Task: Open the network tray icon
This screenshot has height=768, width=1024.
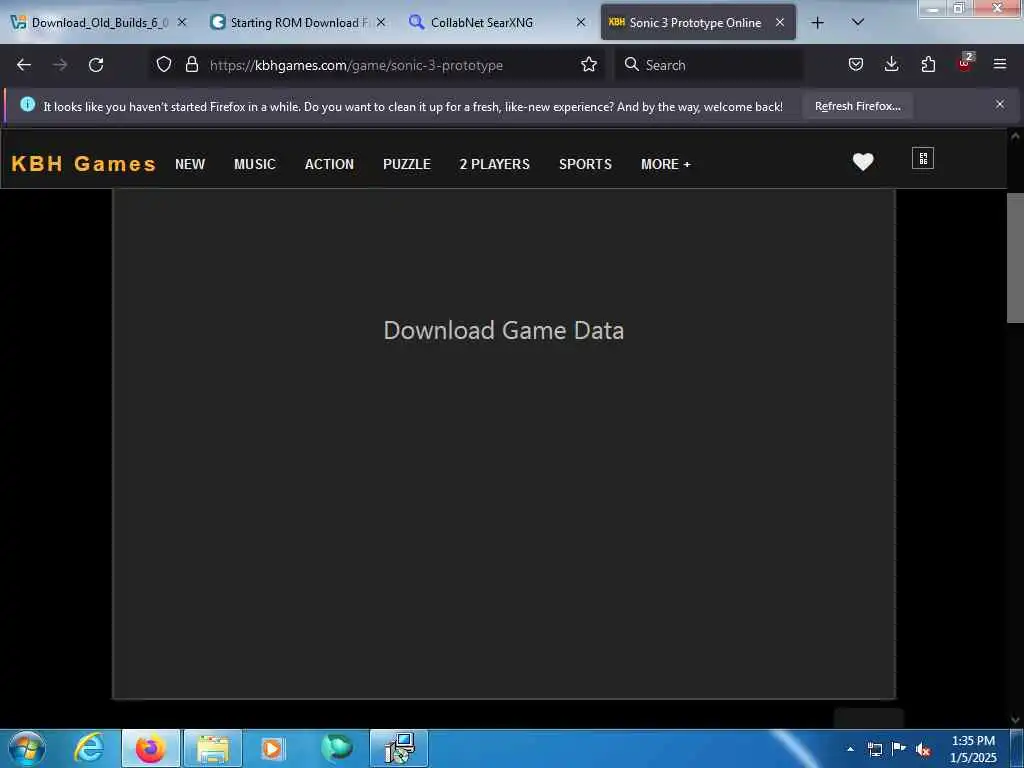Action: point(874,749)
